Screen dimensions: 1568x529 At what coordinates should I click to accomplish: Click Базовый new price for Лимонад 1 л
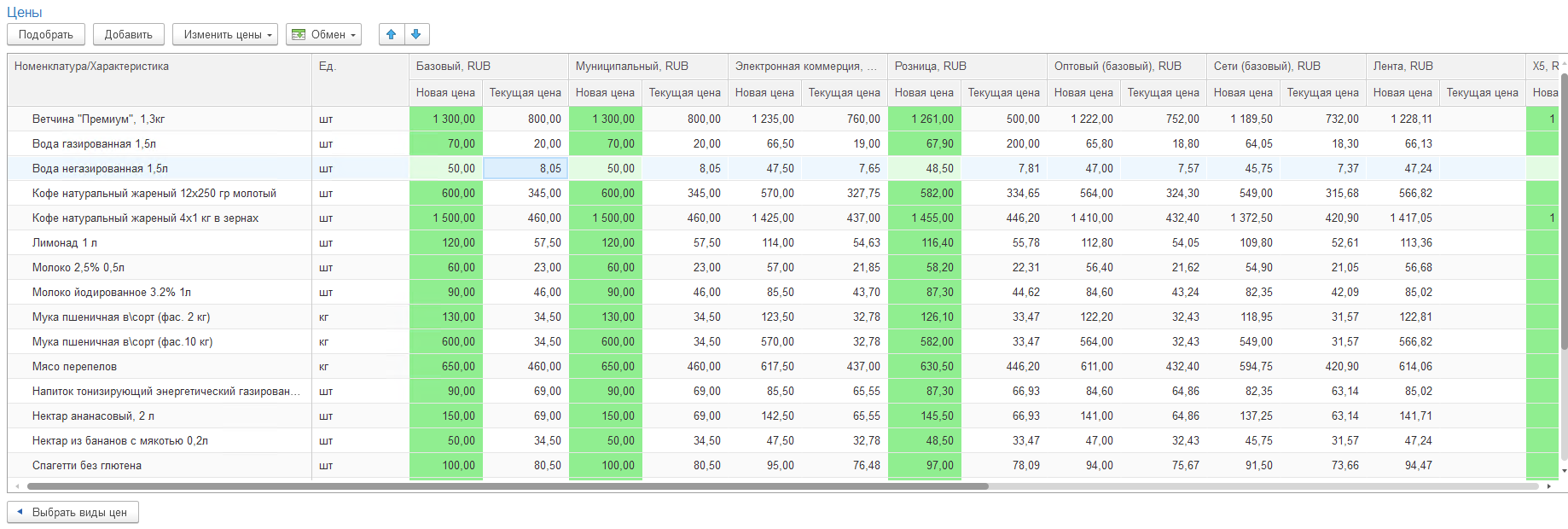tap(446, 243)
